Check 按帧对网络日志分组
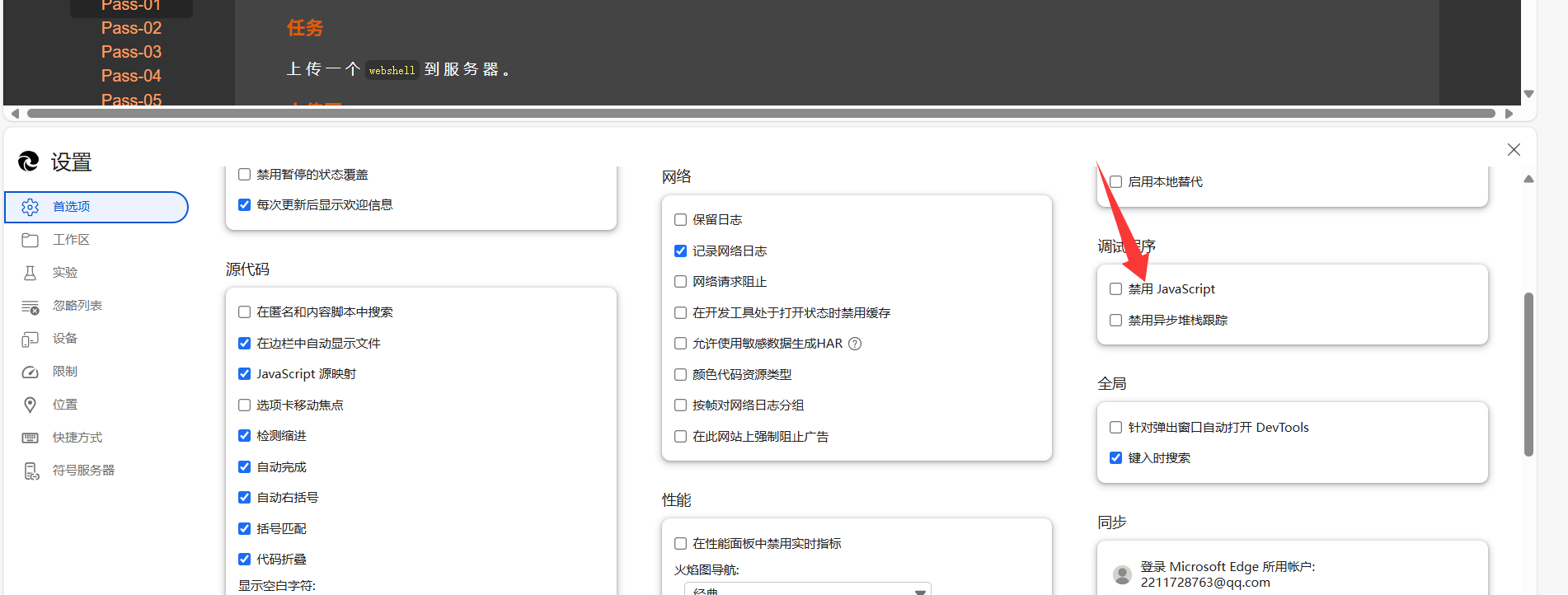 click(x=680, y=405)
